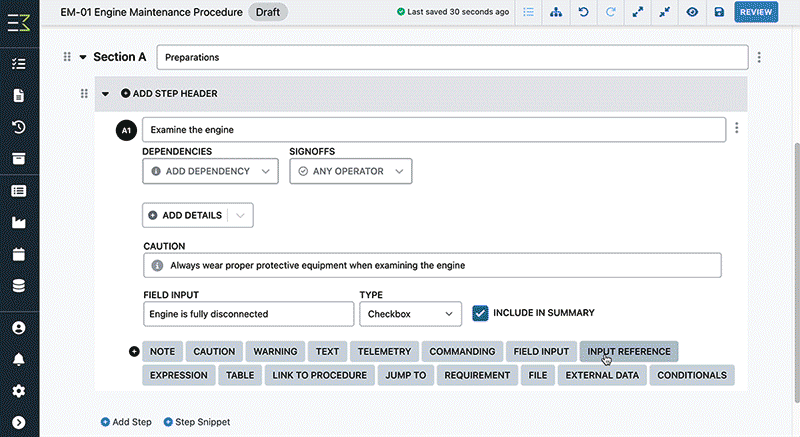800x437 pixels.
Task: Click the save disk icon
Action: [719, 12]
